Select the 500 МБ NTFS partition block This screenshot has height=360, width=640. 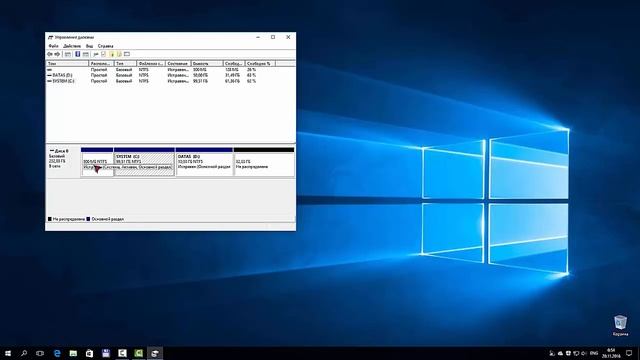coord(97,162)
